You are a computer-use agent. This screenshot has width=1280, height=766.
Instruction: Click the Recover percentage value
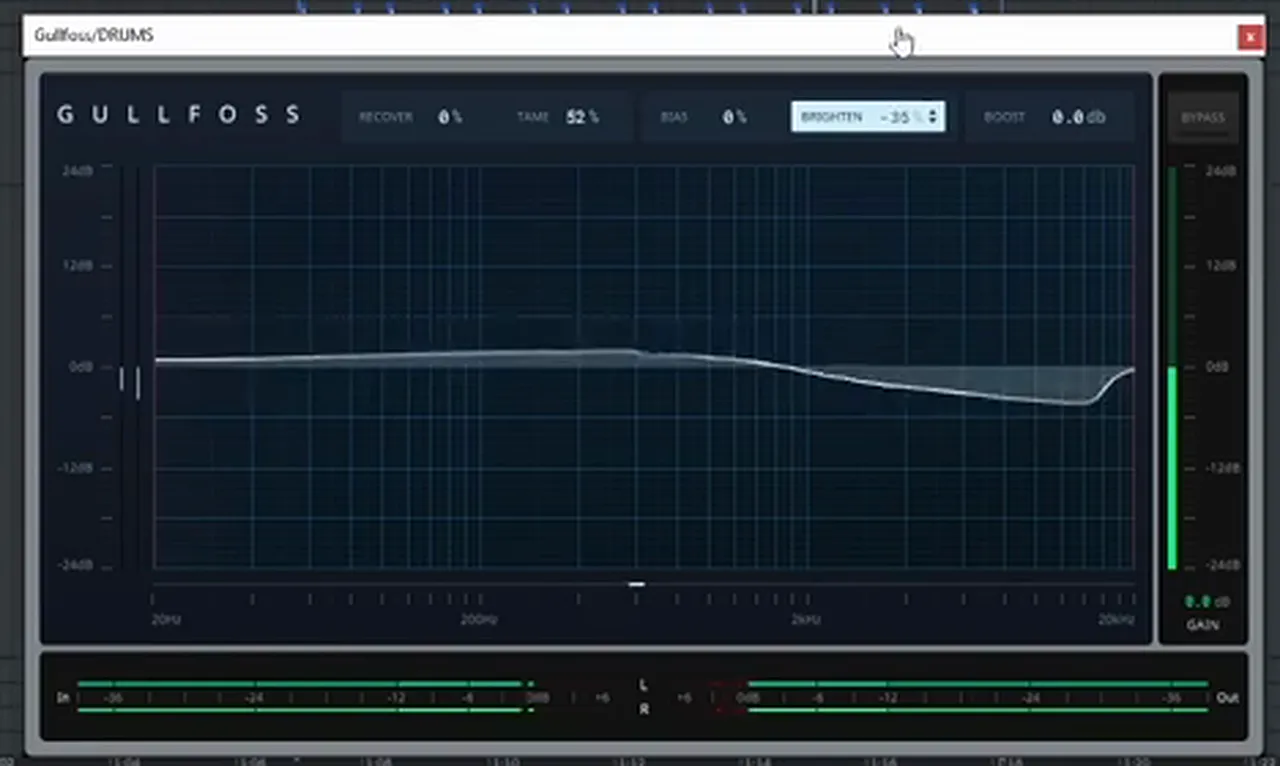point(449,117)
